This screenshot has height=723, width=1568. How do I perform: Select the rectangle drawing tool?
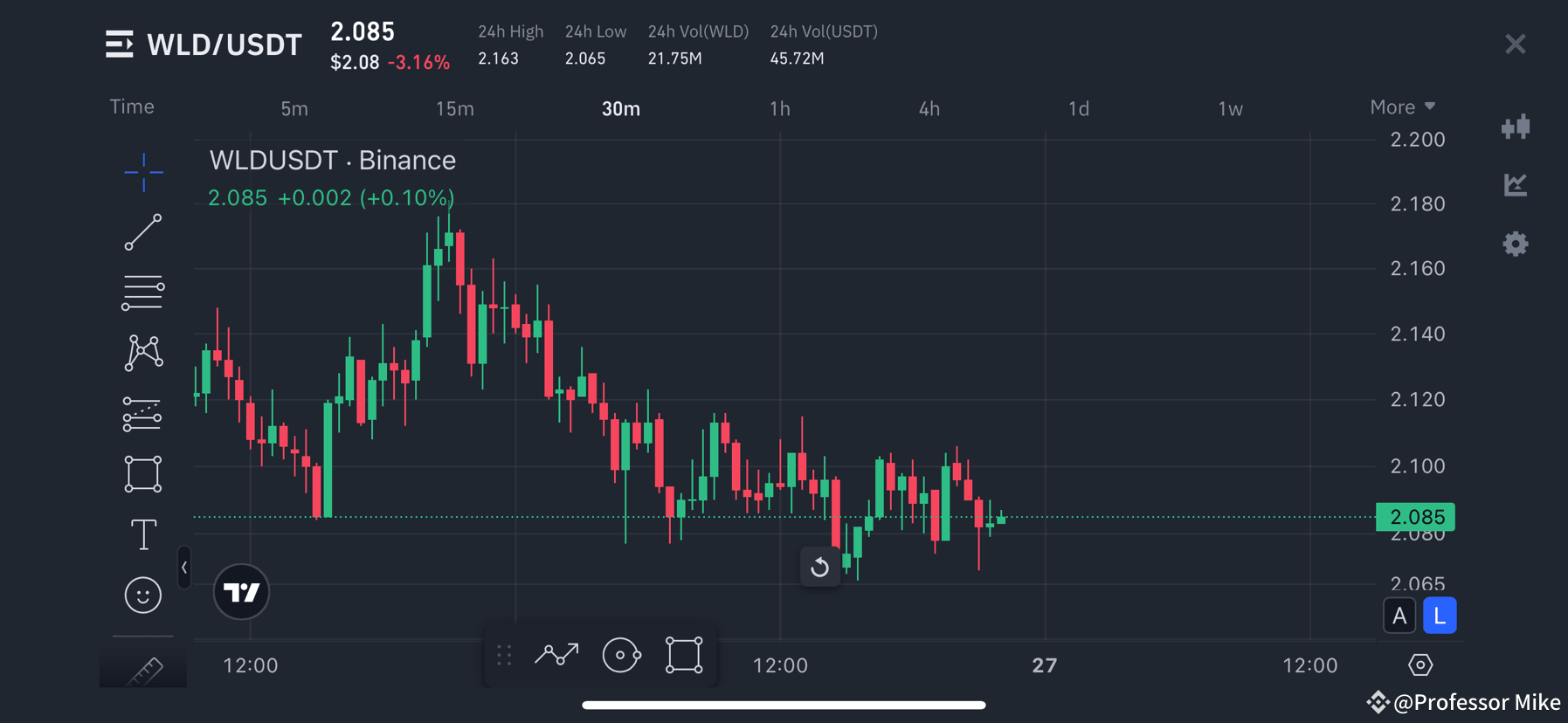coord(143,473)
